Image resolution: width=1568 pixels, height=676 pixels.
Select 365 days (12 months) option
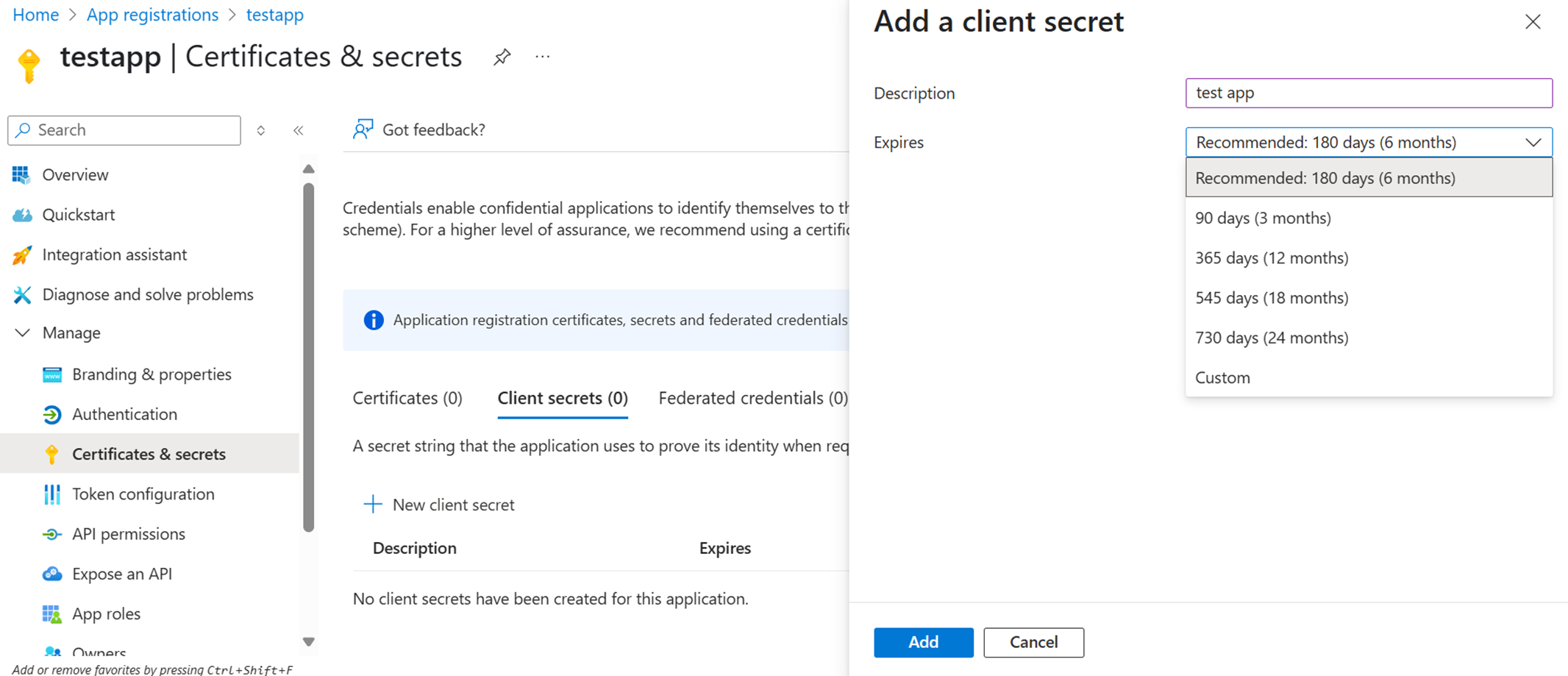click(x=1272, y=257)
